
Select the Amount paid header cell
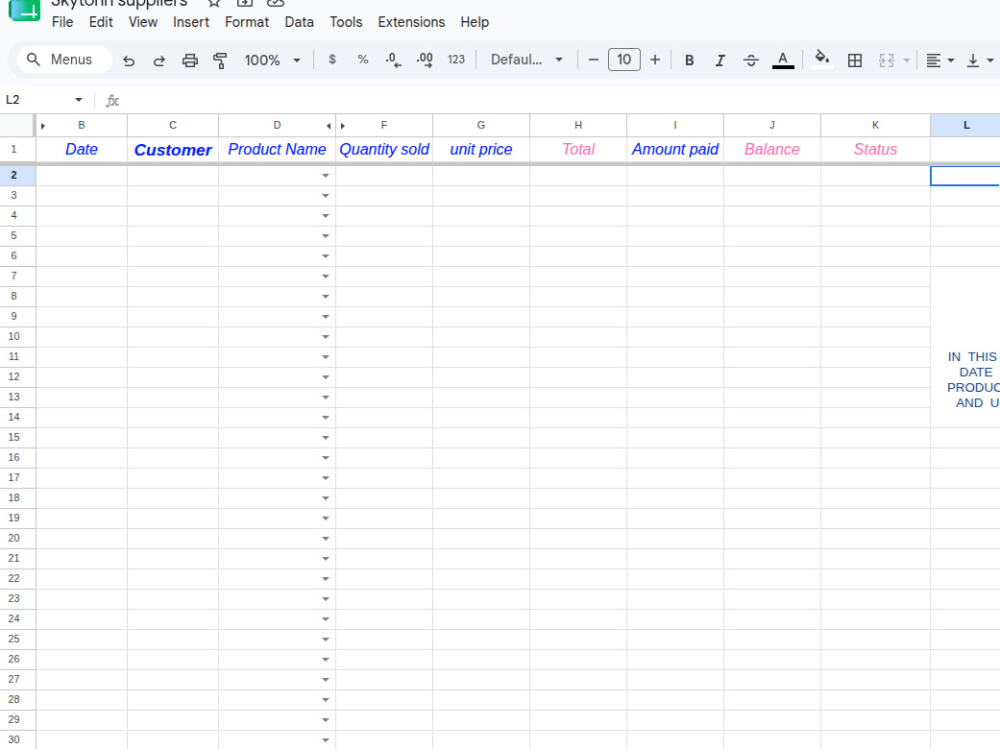[x=675, y=149]
